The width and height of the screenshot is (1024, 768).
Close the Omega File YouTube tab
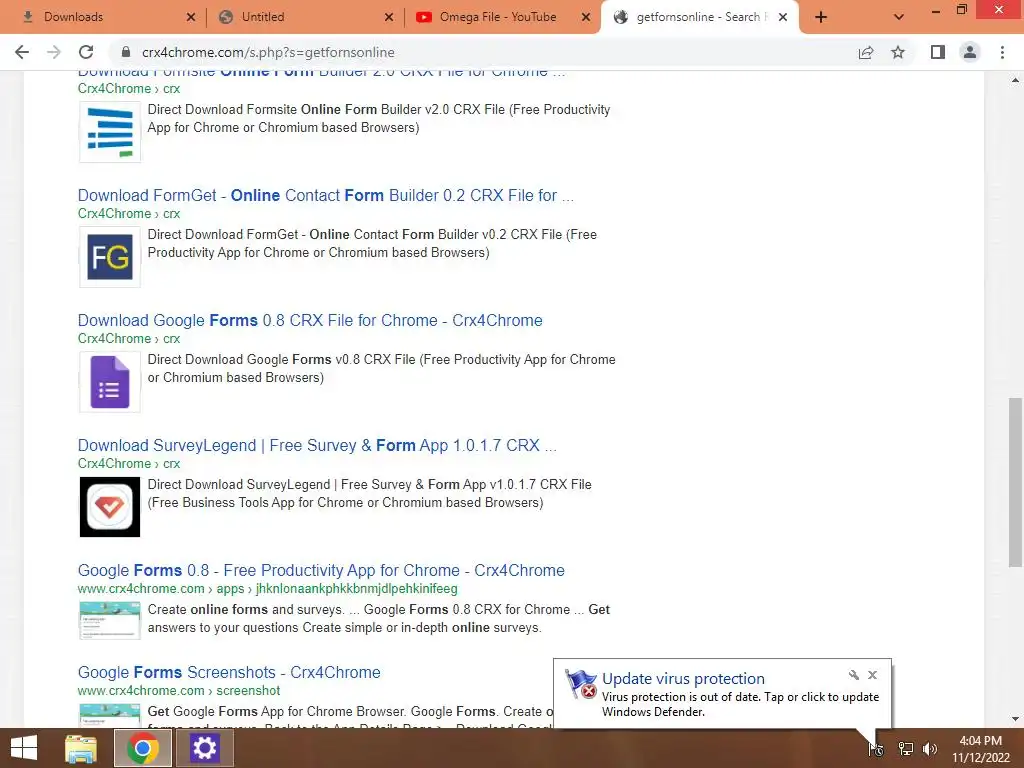coord(586,17)
